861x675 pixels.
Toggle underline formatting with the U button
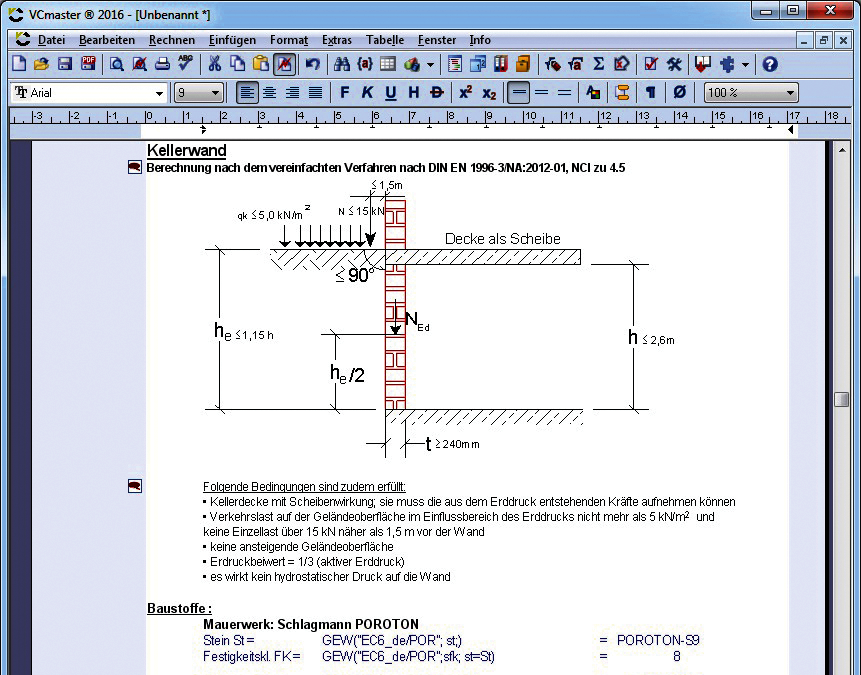tap(390, 93)
